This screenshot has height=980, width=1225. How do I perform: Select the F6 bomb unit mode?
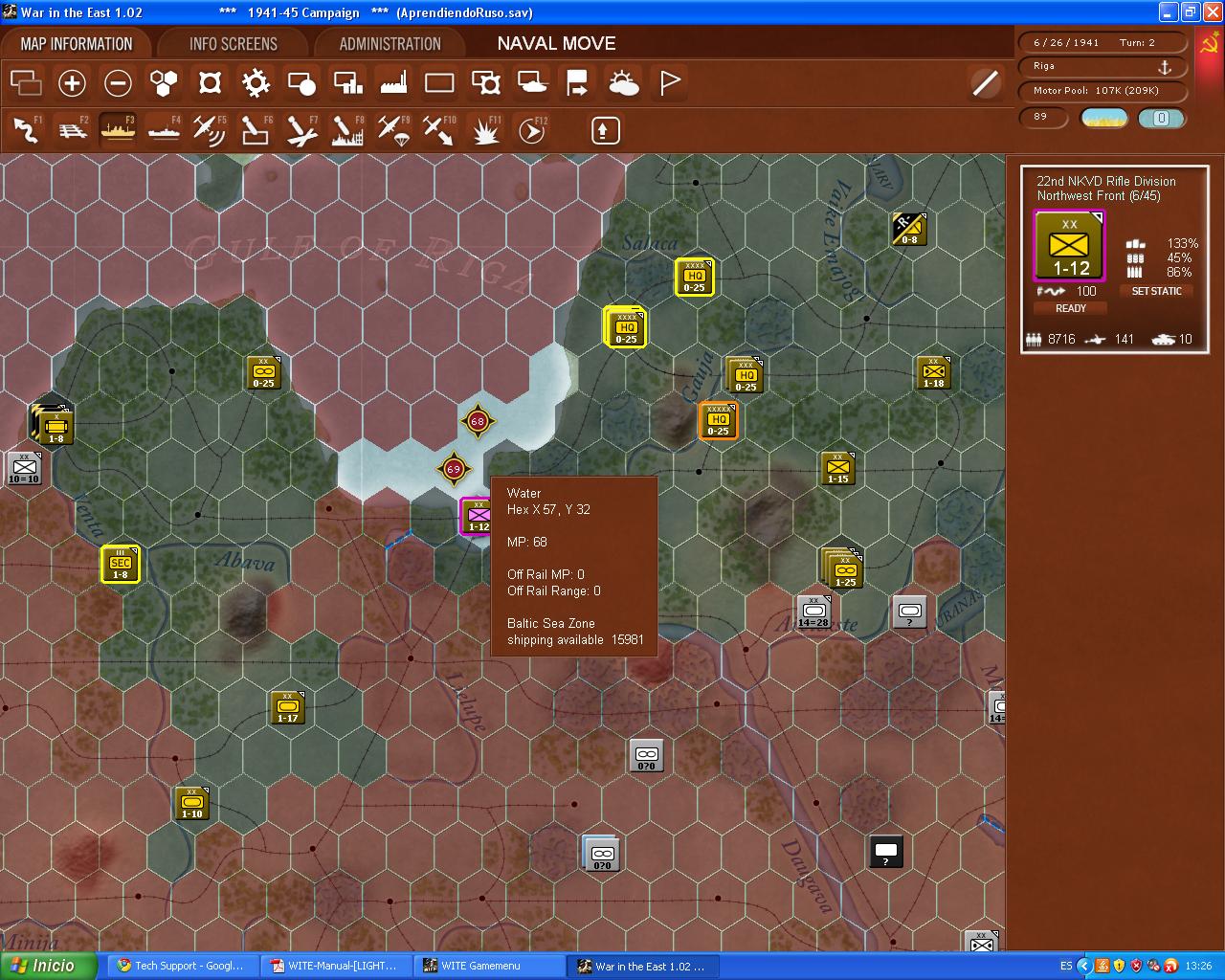pos(256,129)
